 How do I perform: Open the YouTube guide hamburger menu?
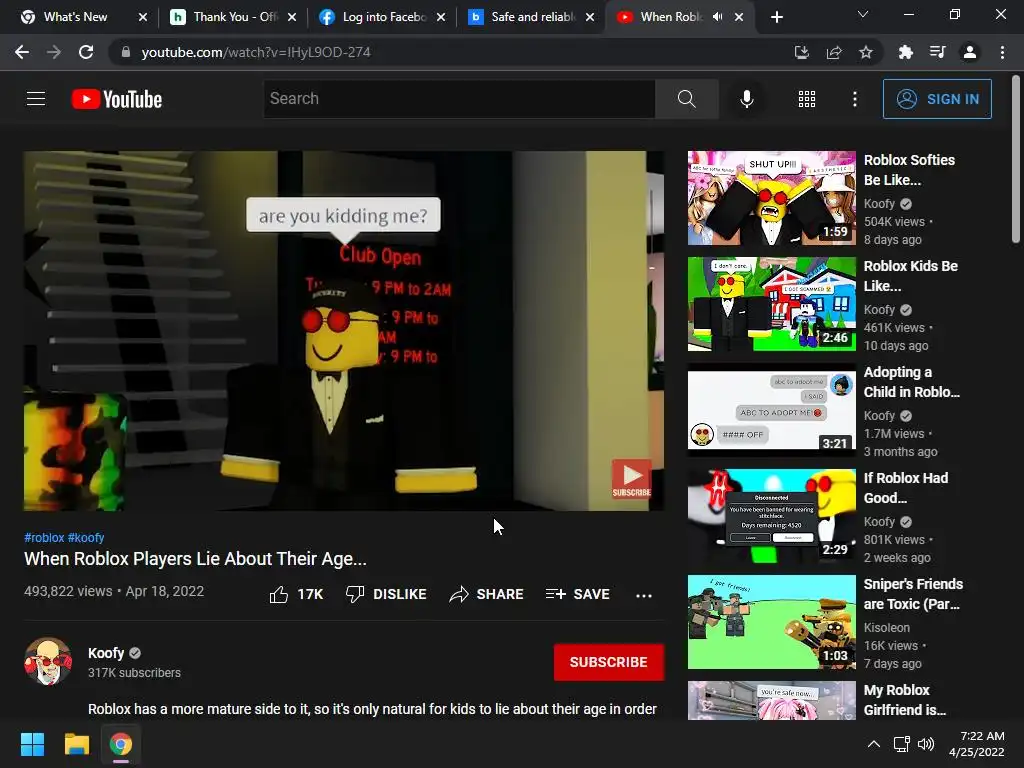pos(36,99)
